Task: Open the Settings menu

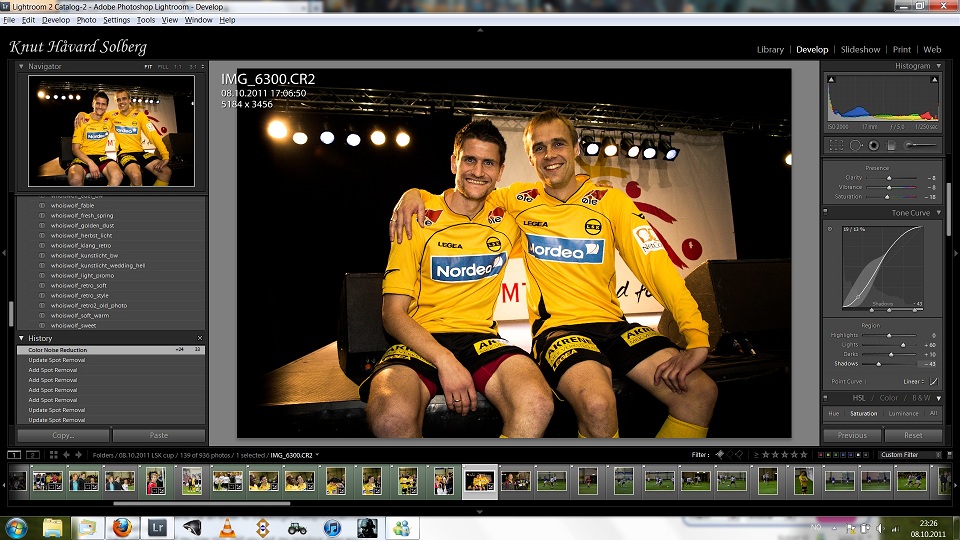Action: tap(116, 20)
